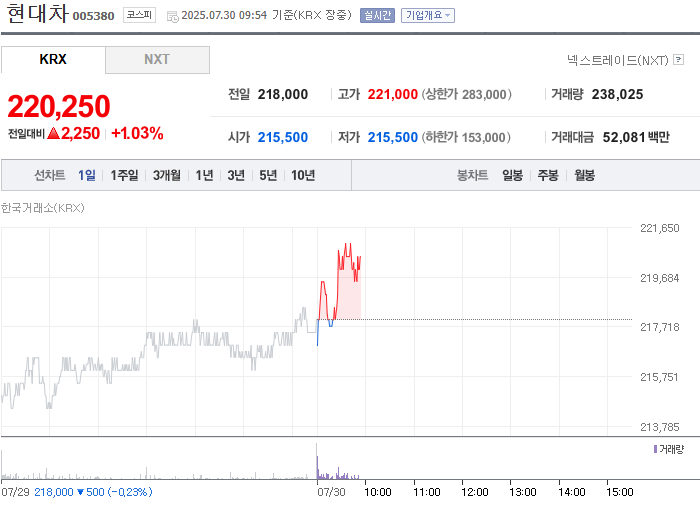Image resolution: width=700 pixels, height=505 pixels.
Task: Select the 1일 line chart period
Action: (x=87, y=175)
